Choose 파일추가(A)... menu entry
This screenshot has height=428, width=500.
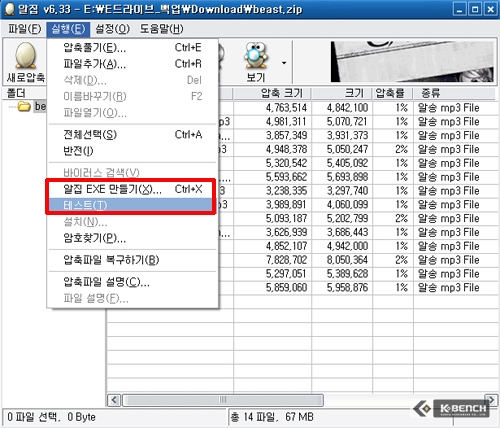[x=132, y=64]
